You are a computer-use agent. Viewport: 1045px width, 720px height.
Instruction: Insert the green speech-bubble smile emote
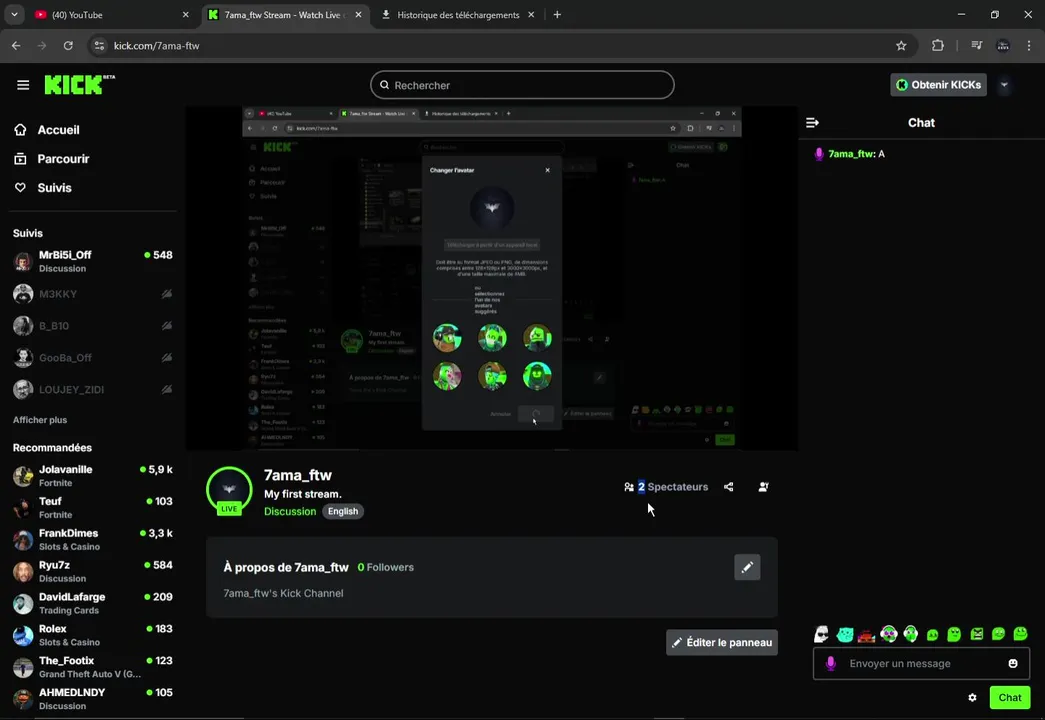(998, 634)
